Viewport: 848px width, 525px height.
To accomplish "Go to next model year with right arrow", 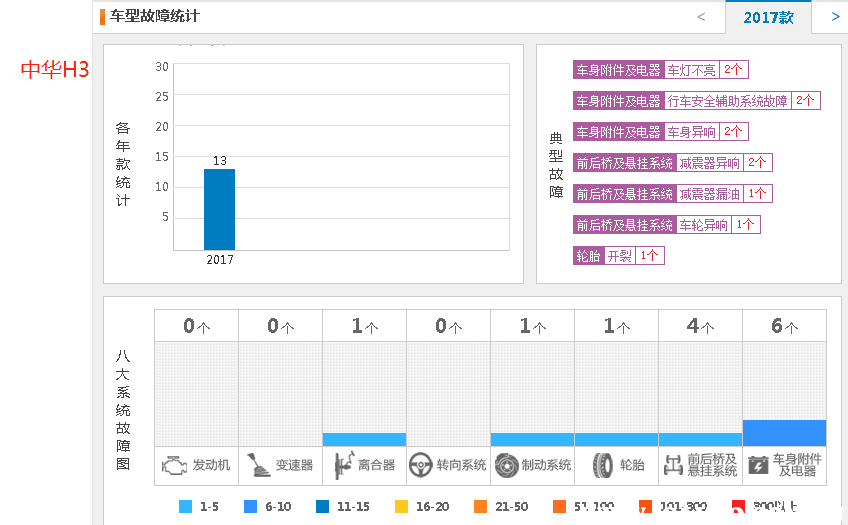I will (x=835, y=16).
